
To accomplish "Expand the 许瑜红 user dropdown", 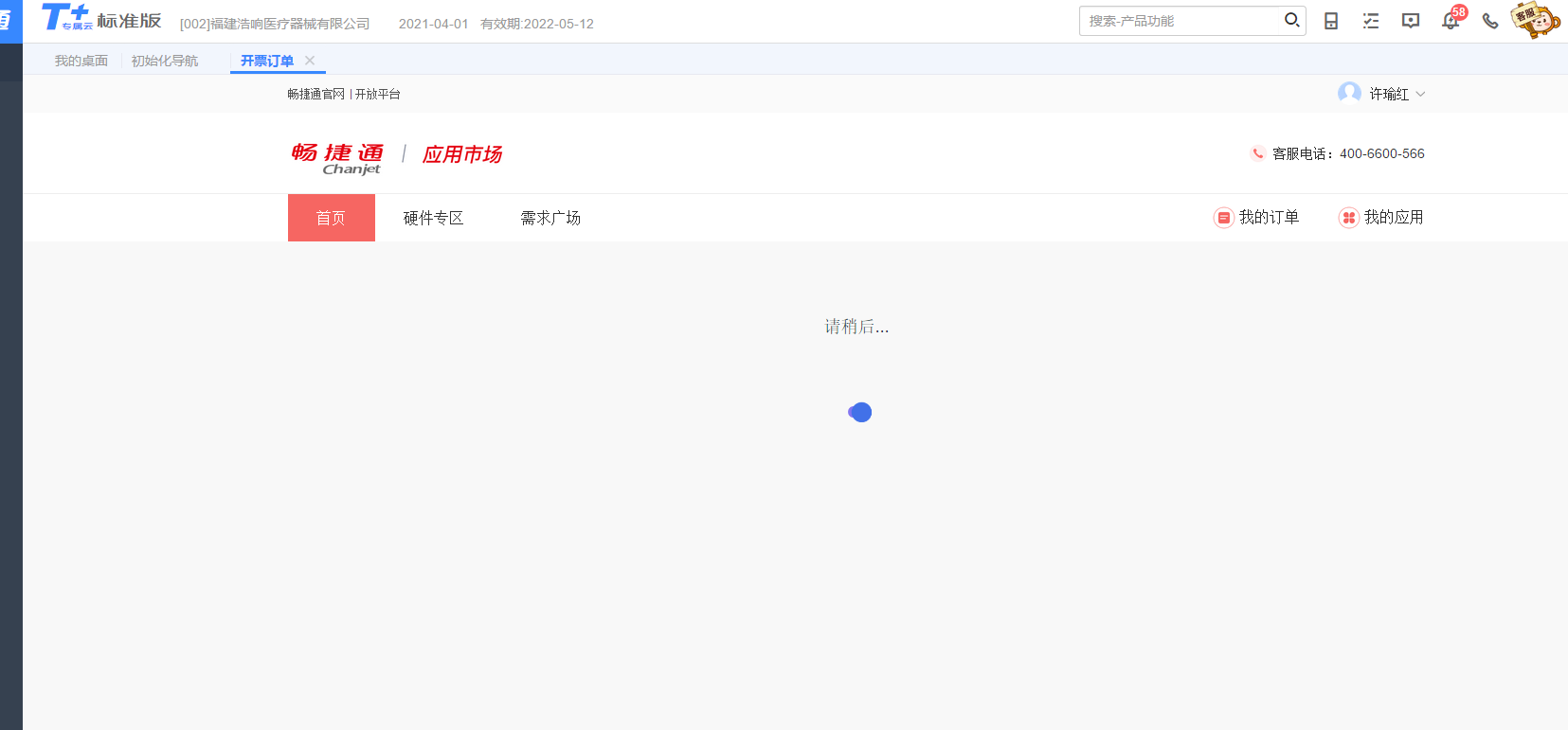I will (x=1420, y=94).
